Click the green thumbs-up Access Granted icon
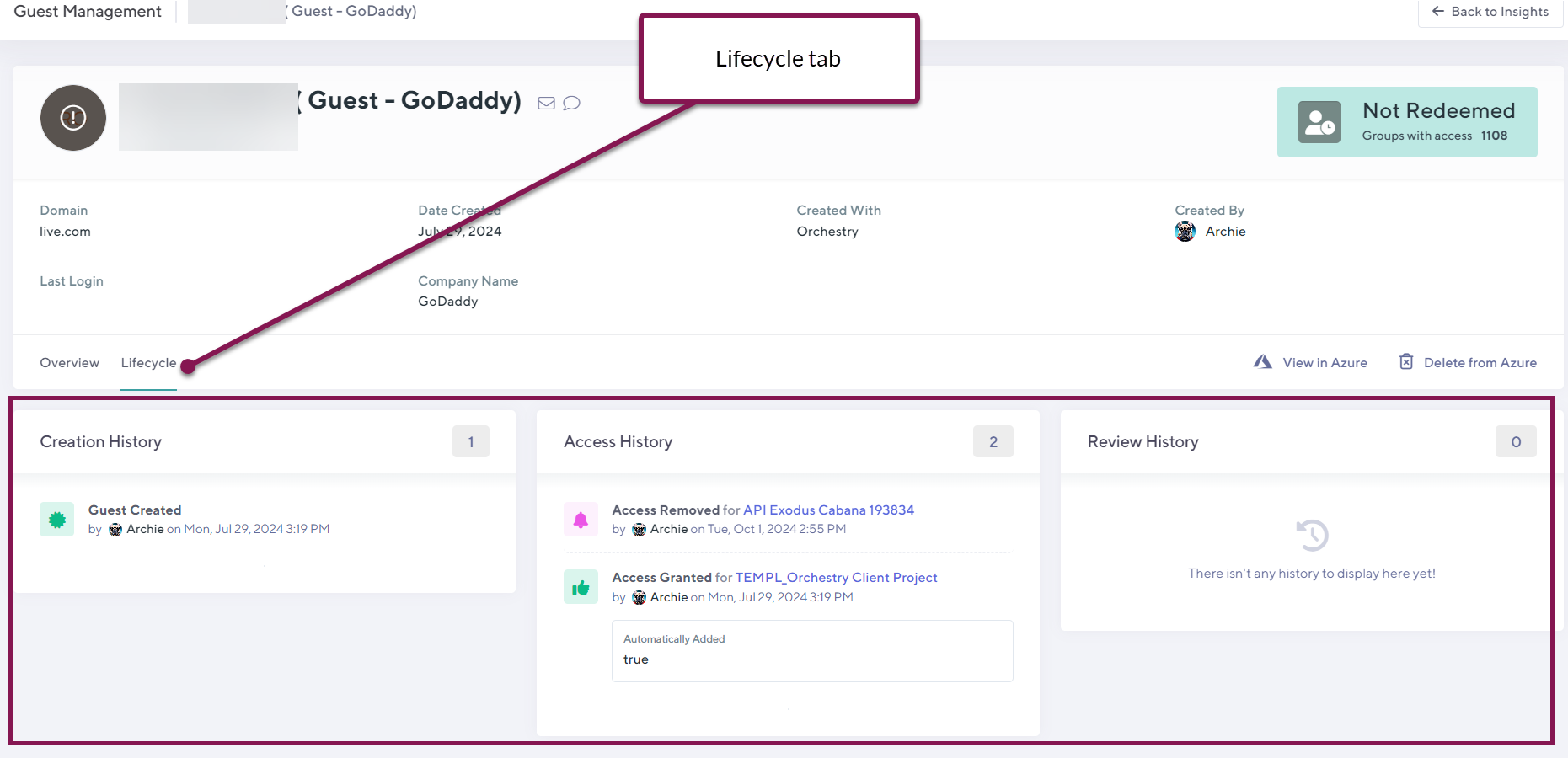Viewport: 1568px width, 758px height. click(581, 587)
